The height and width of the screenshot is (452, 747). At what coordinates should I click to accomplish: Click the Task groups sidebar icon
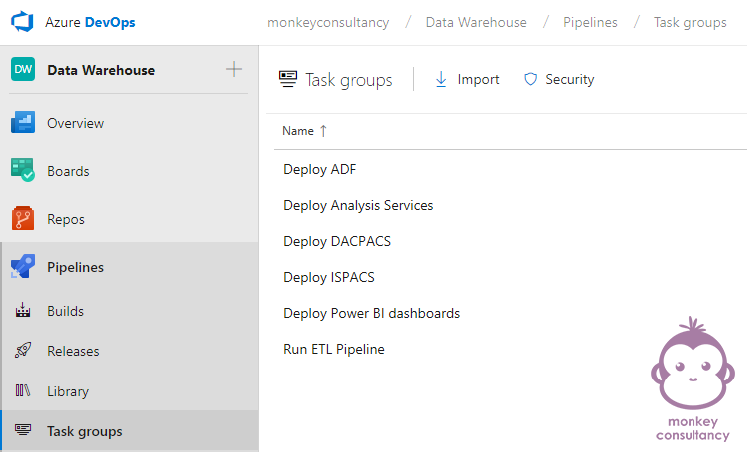click(23, 430)
